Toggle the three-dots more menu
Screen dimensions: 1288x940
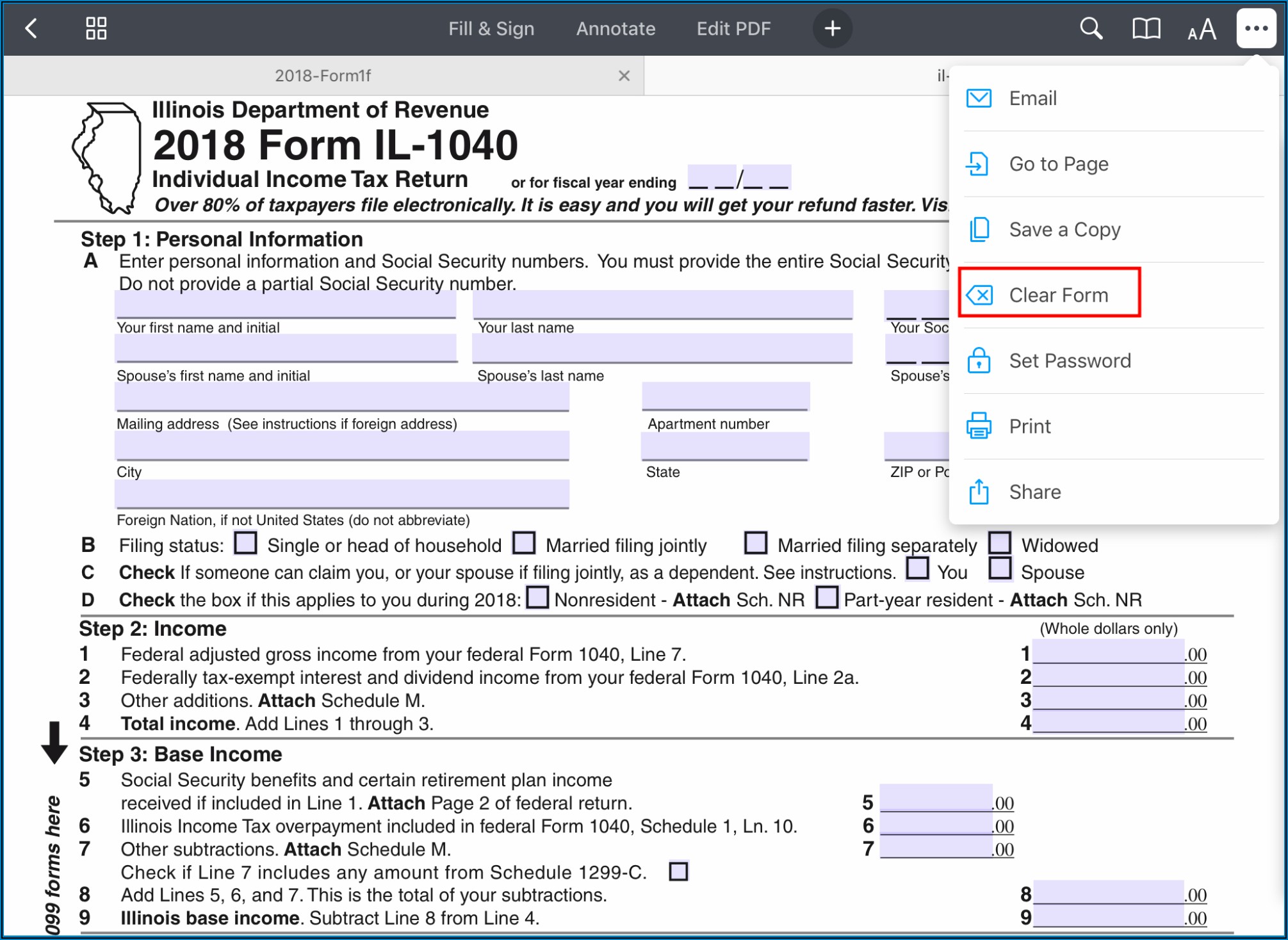point(1256,28)
